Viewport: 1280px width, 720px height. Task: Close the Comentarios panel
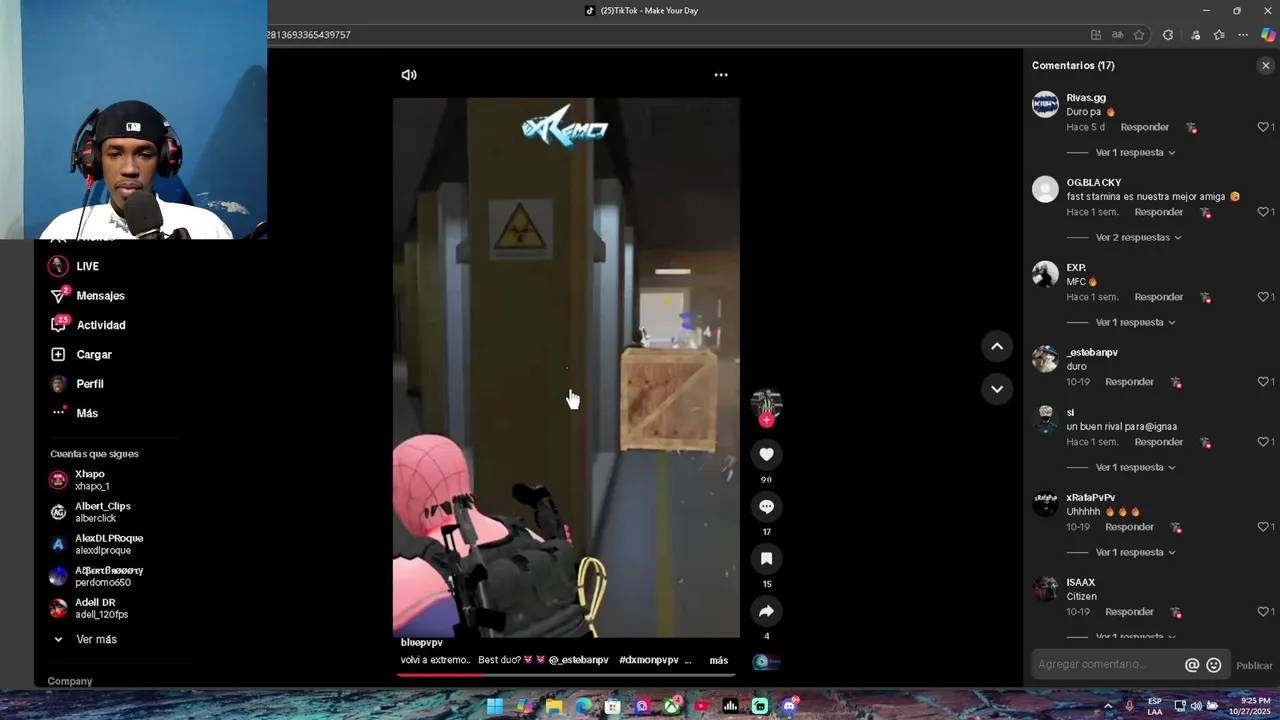tap(1265, 66)
